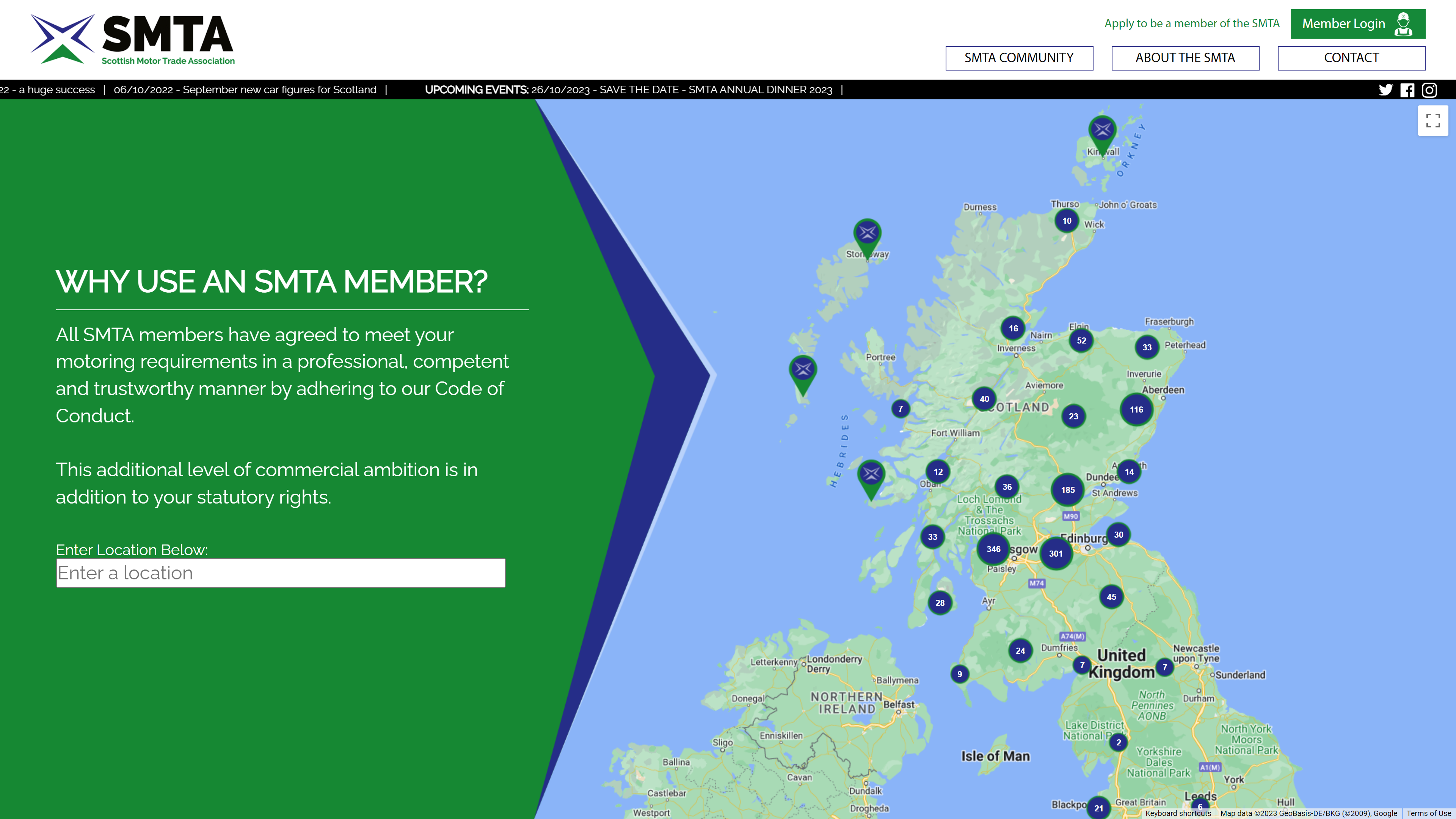Screen dimensions: 1456x819
Task: Click the Enter a location field
Action: tap(281, 573)
